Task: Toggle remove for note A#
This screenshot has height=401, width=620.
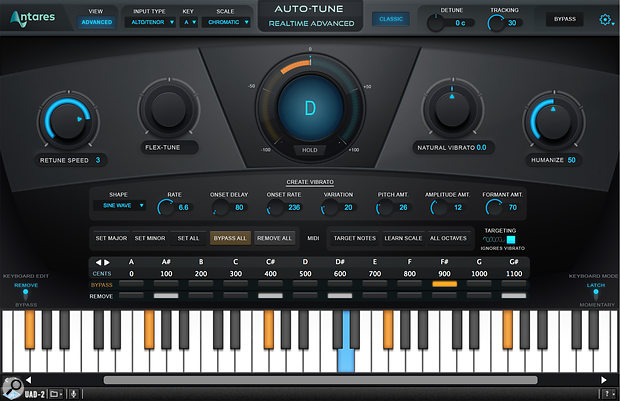Action: (166, 295)
